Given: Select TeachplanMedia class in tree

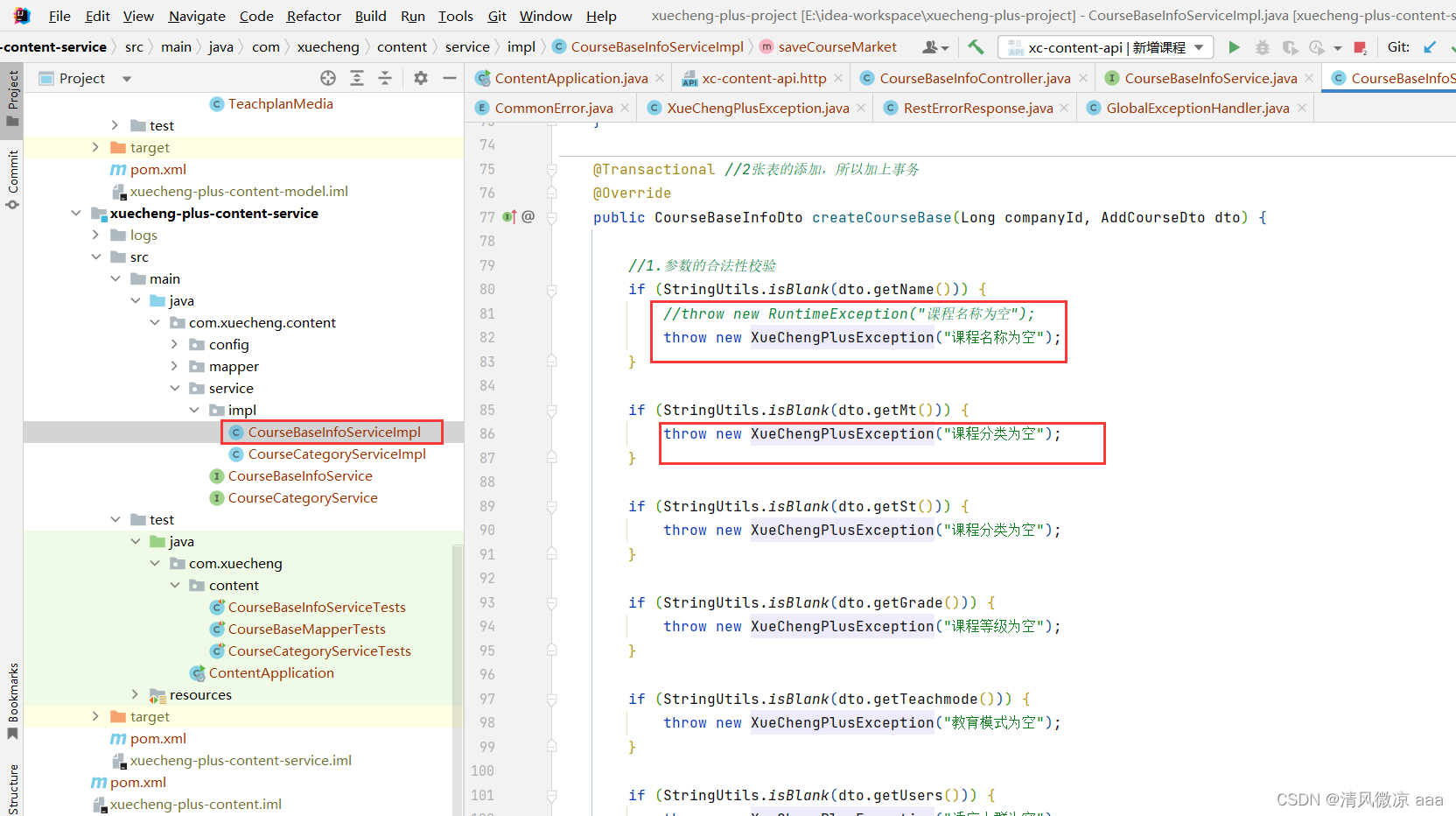Looking at the screenshot, I should coord(281,103).
